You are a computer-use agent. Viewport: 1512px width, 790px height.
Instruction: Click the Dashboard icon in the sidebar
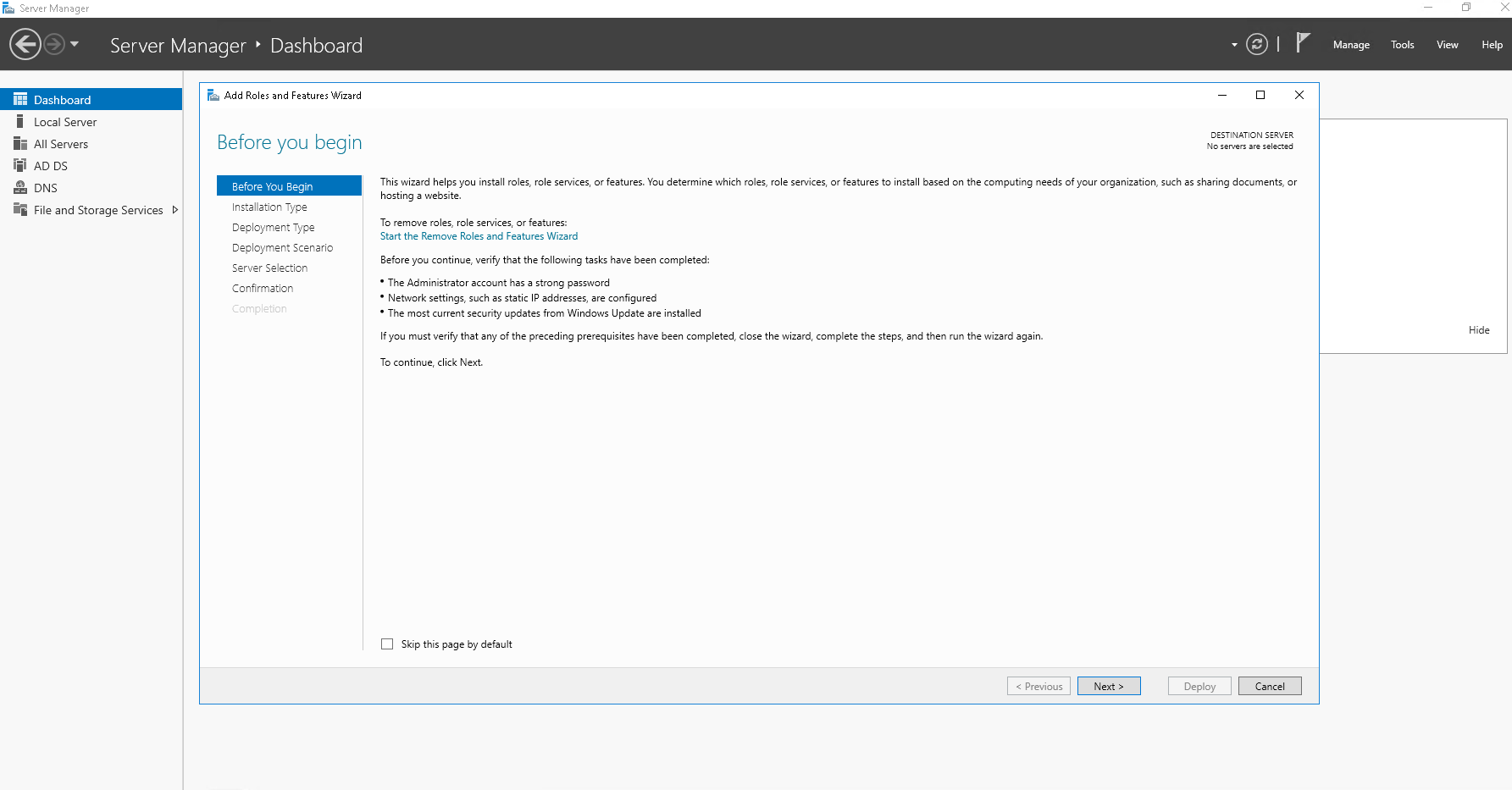[20, 99]
